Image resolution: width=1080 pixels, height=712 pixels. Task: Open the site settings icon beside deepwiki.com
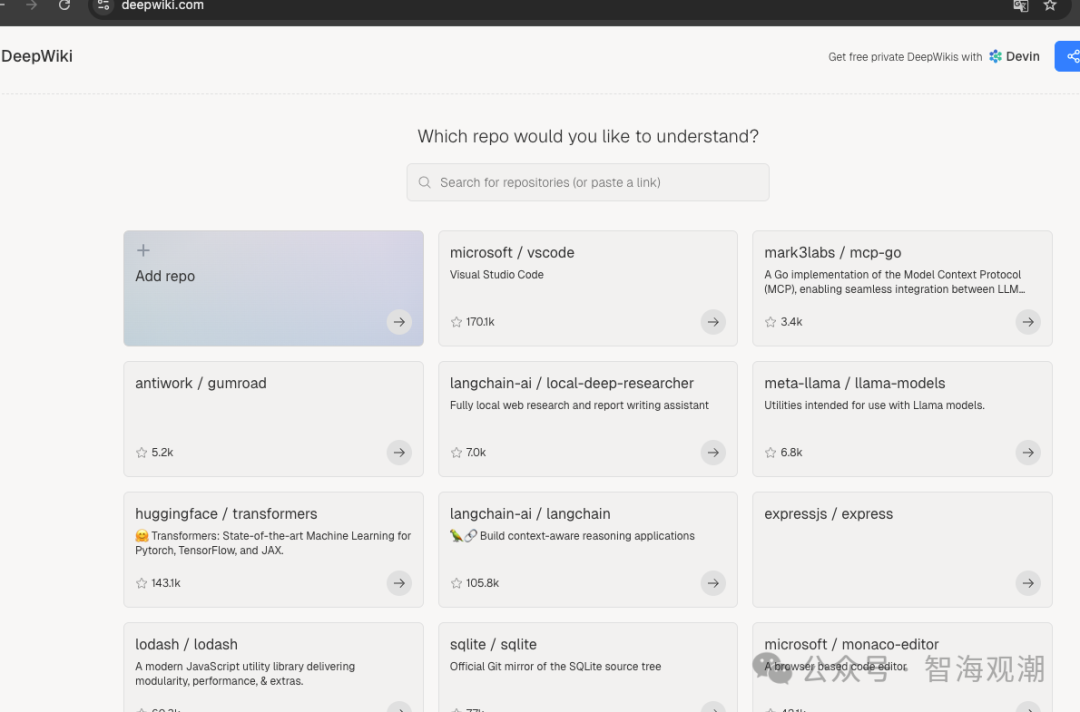pyautogui.click(x=103, y=6)
